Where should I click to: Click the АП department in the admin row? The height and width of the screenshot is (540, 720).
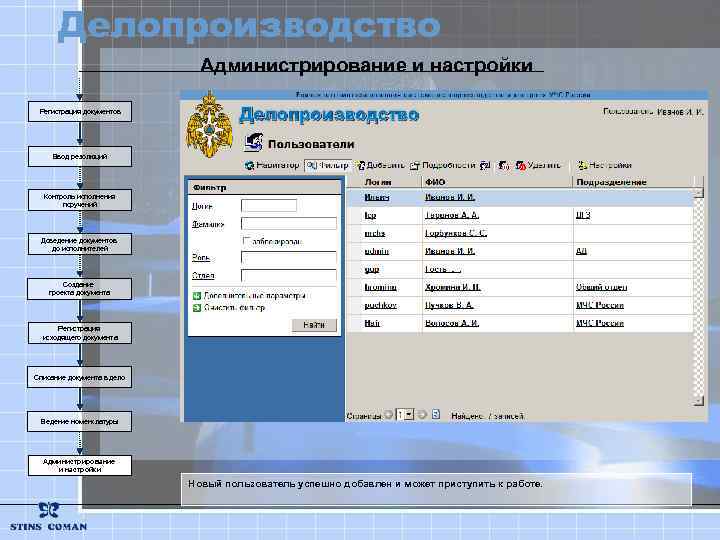581,251
